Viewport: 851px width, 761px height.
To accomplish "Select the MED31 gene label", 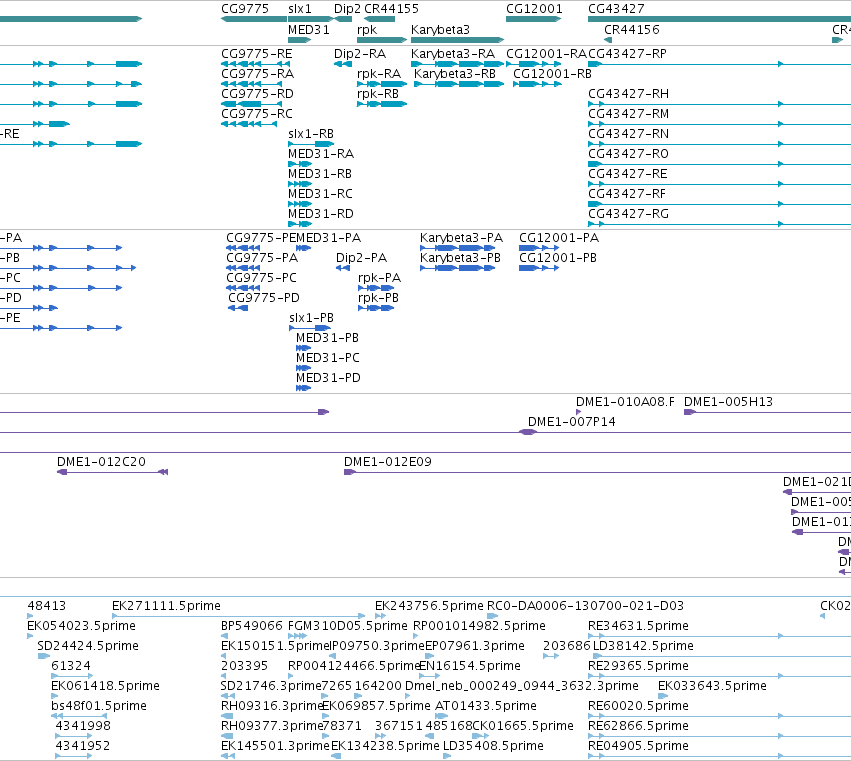I will [309, 30].
